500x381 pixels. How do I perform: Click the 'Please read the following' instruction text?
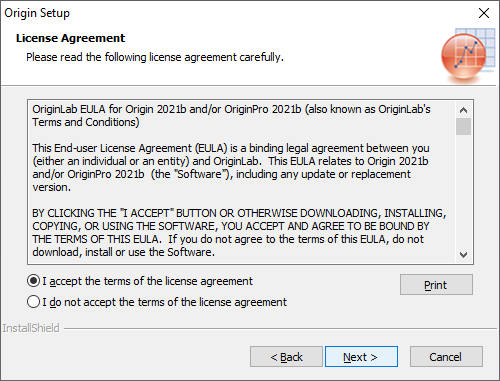click(x=155, y=57)
